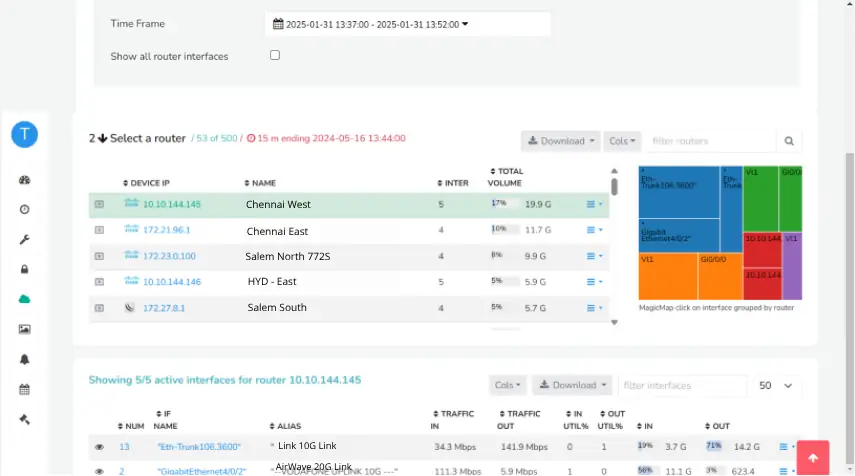Screen dimensions: 855x476
Task: Click the router device icon for Salem North 772S
Action: (131, 255)
